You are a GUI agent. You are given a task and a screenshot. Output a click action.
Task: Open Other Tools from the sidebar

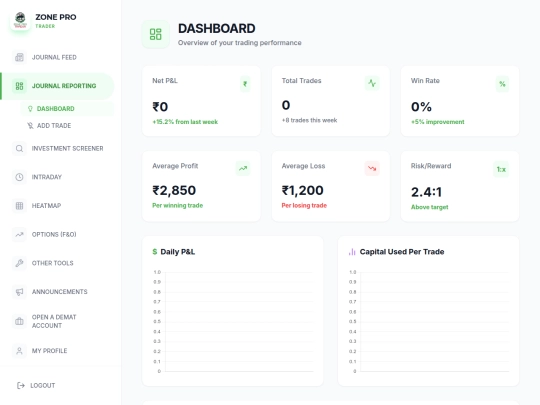57,263
